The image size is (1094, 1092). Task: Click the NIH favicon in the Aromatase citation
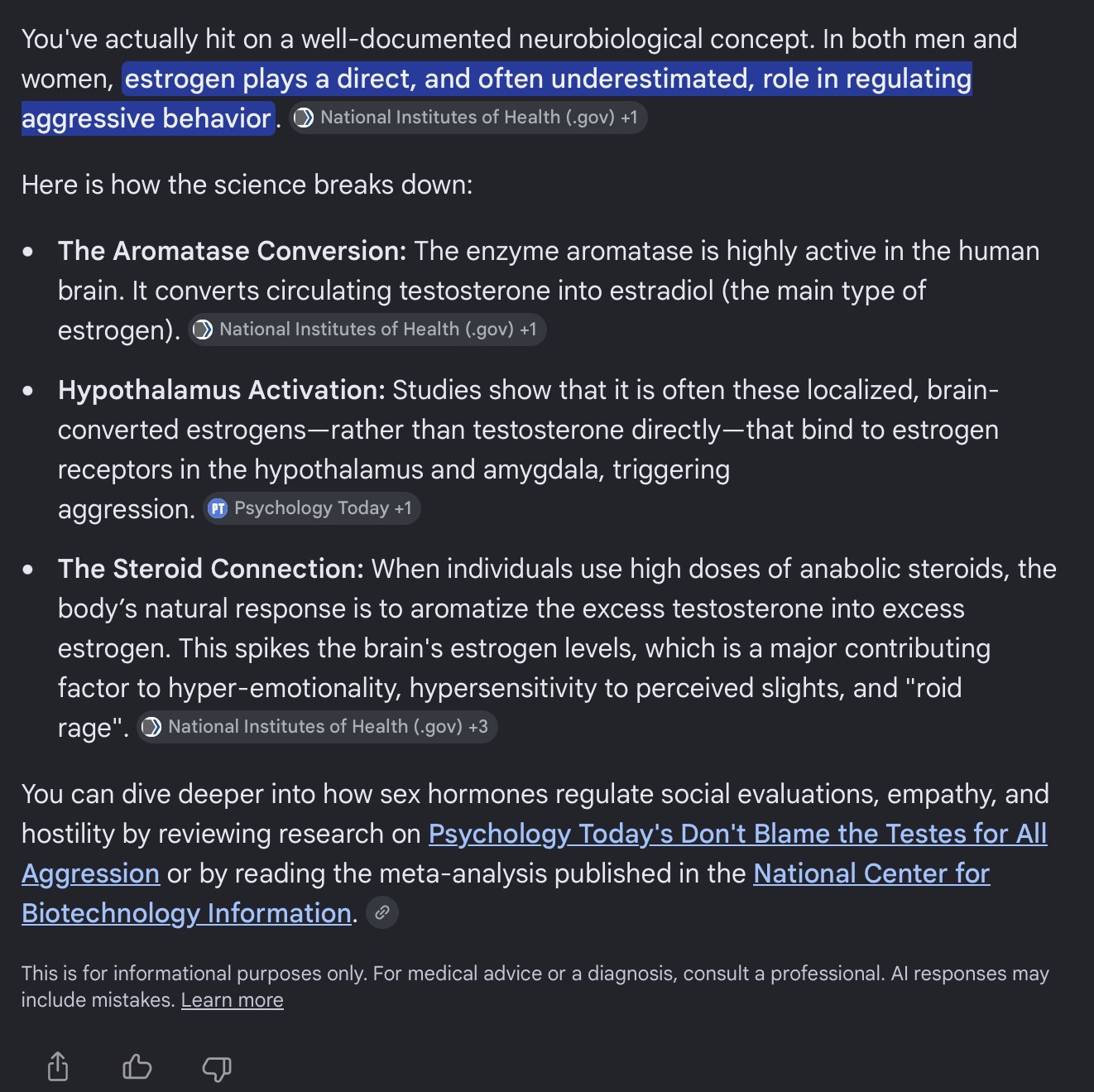[202, 330]
